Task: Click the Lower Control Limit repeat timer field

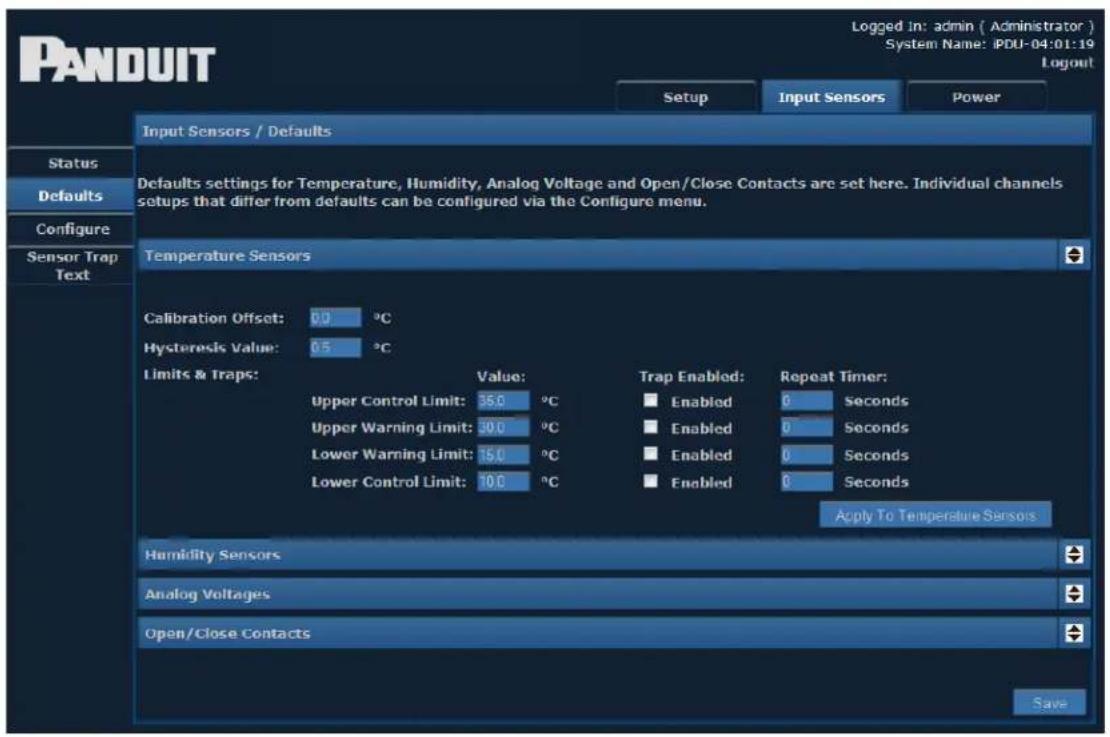Action: click(x=807, y=481)
